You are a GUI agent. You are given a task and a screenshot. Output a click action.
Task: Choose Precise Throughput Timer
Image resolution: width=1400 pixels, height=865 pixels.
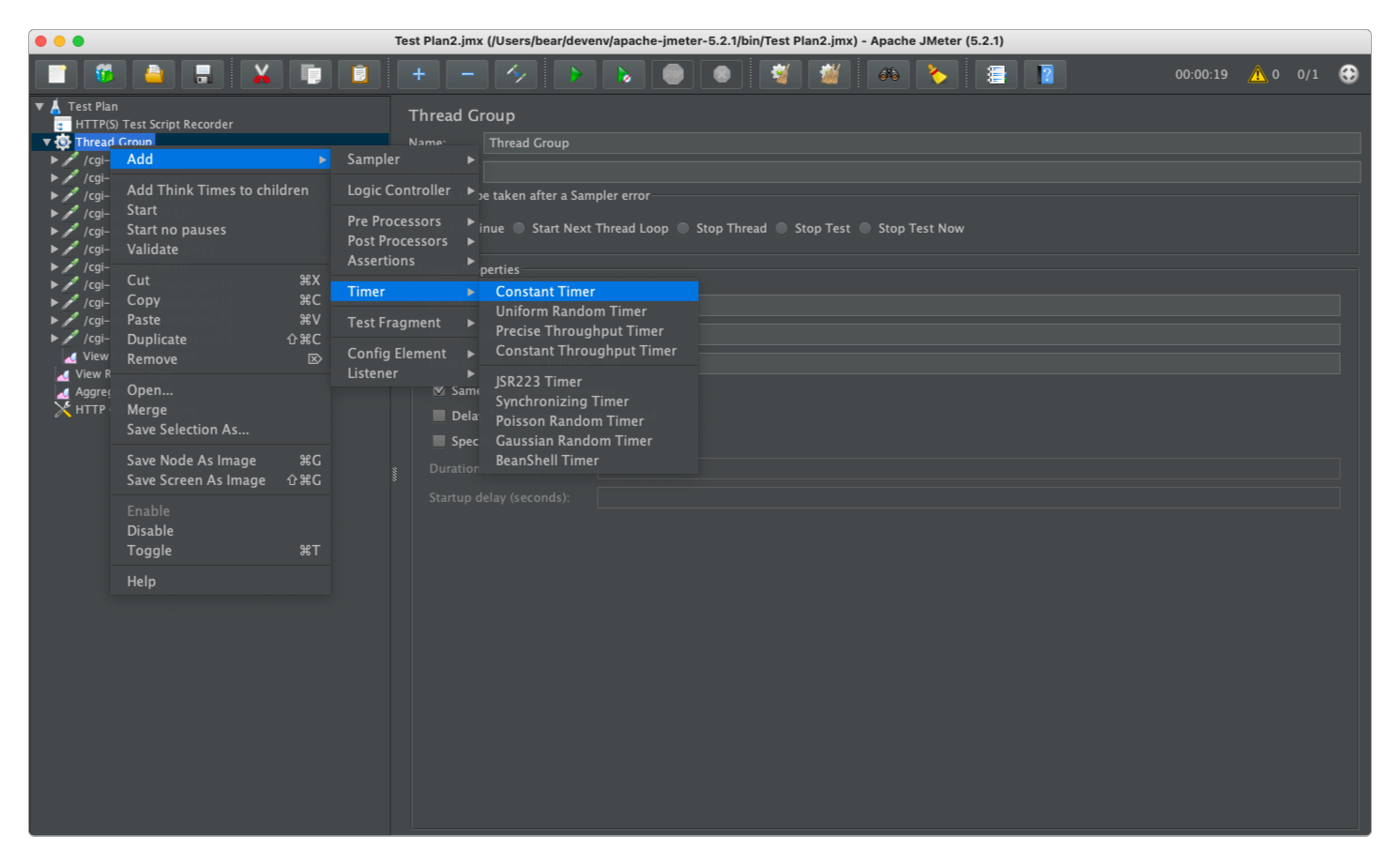pos(588,331)
